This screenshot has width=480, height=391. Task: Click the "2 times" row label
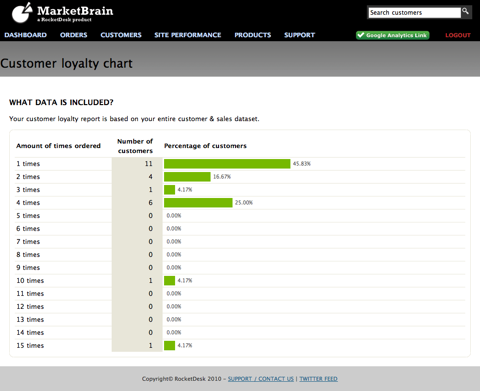click(x=28, y=177)
